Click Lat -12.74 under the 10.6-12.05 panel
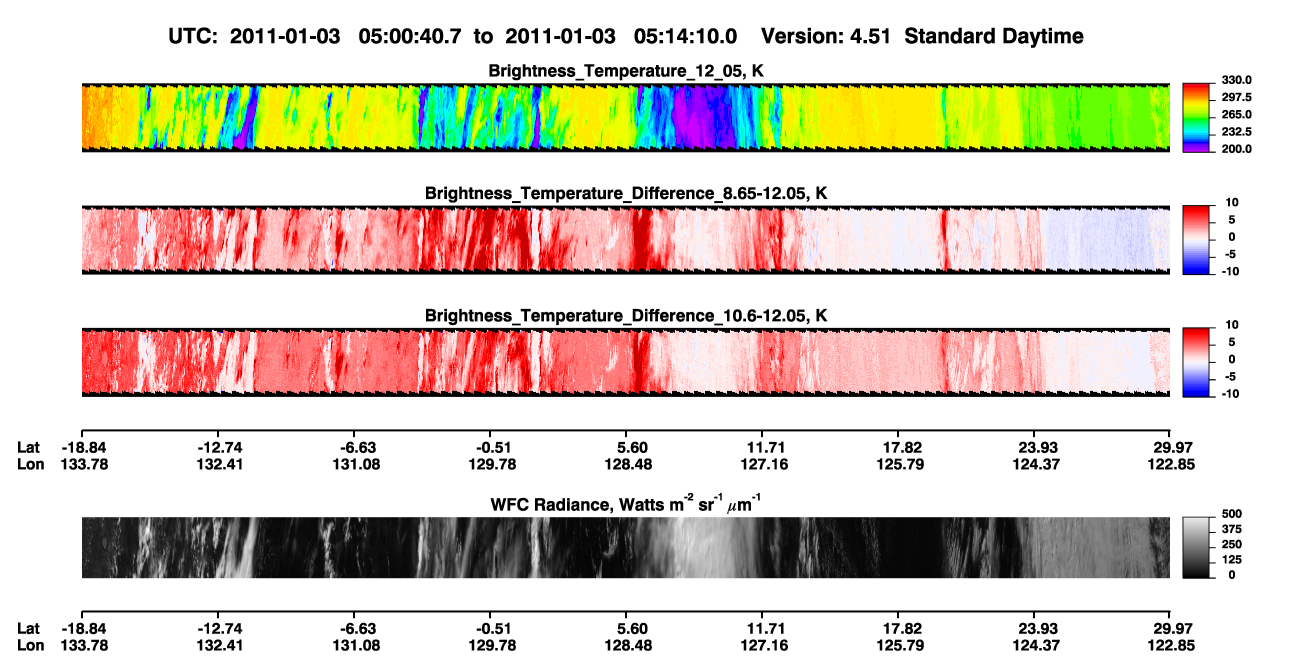1300x667 pixels. tap(216, 447)
